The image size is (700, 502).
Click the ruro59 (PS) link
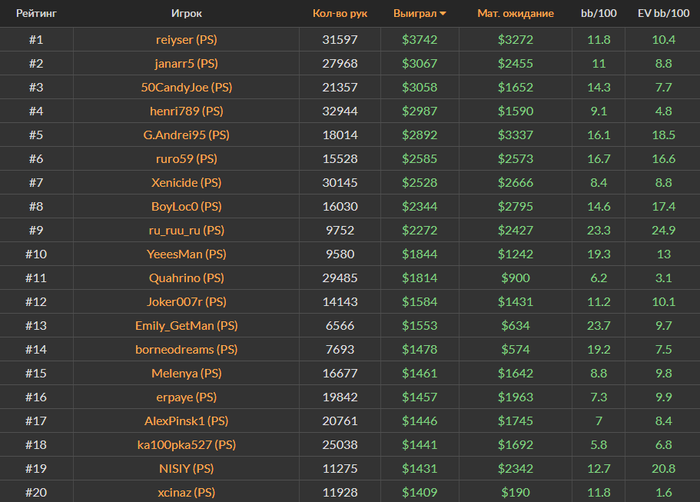(x=187, y=159)
